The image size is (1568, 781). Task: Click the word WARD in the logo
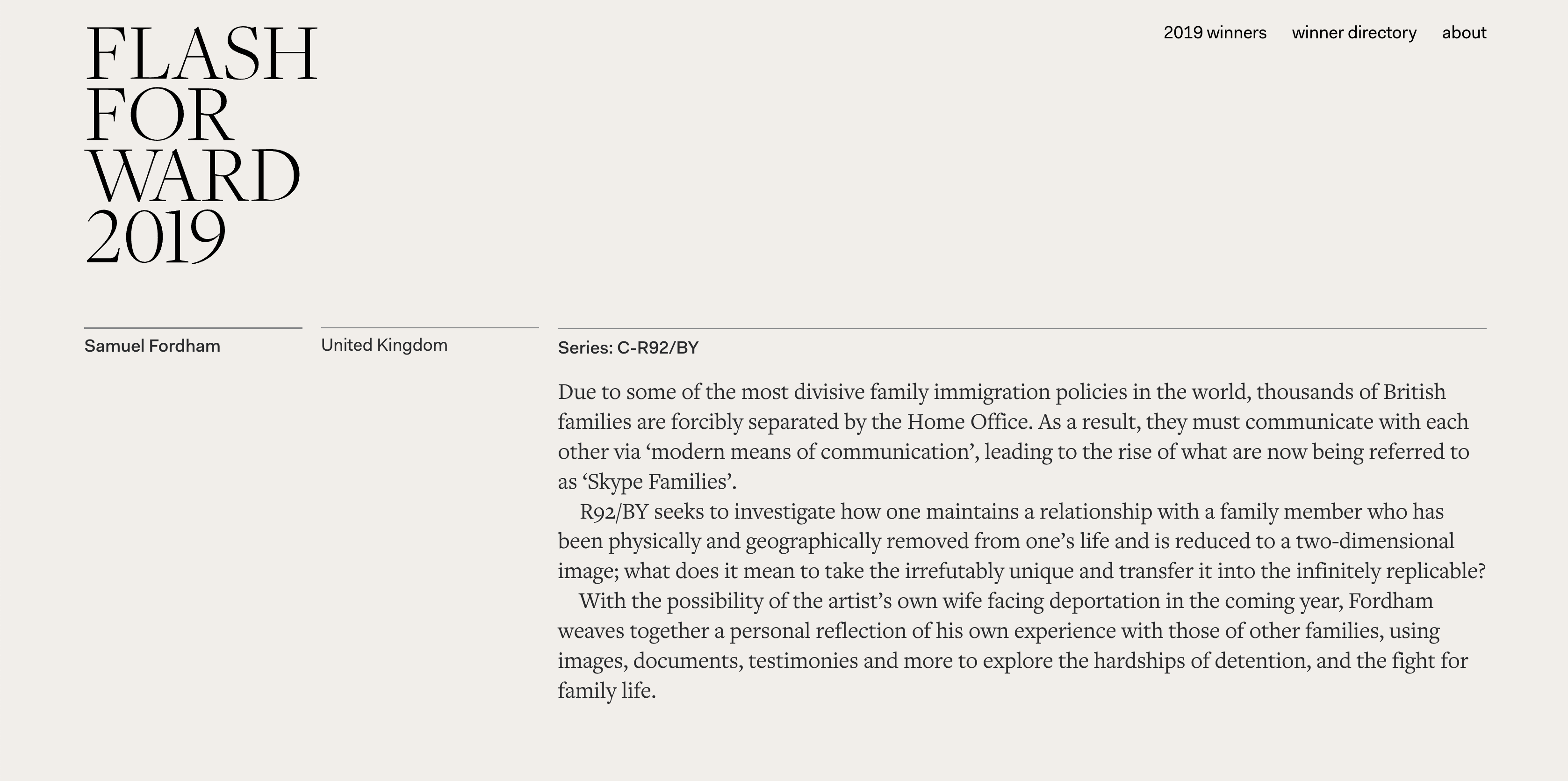[x=194, y=176]
